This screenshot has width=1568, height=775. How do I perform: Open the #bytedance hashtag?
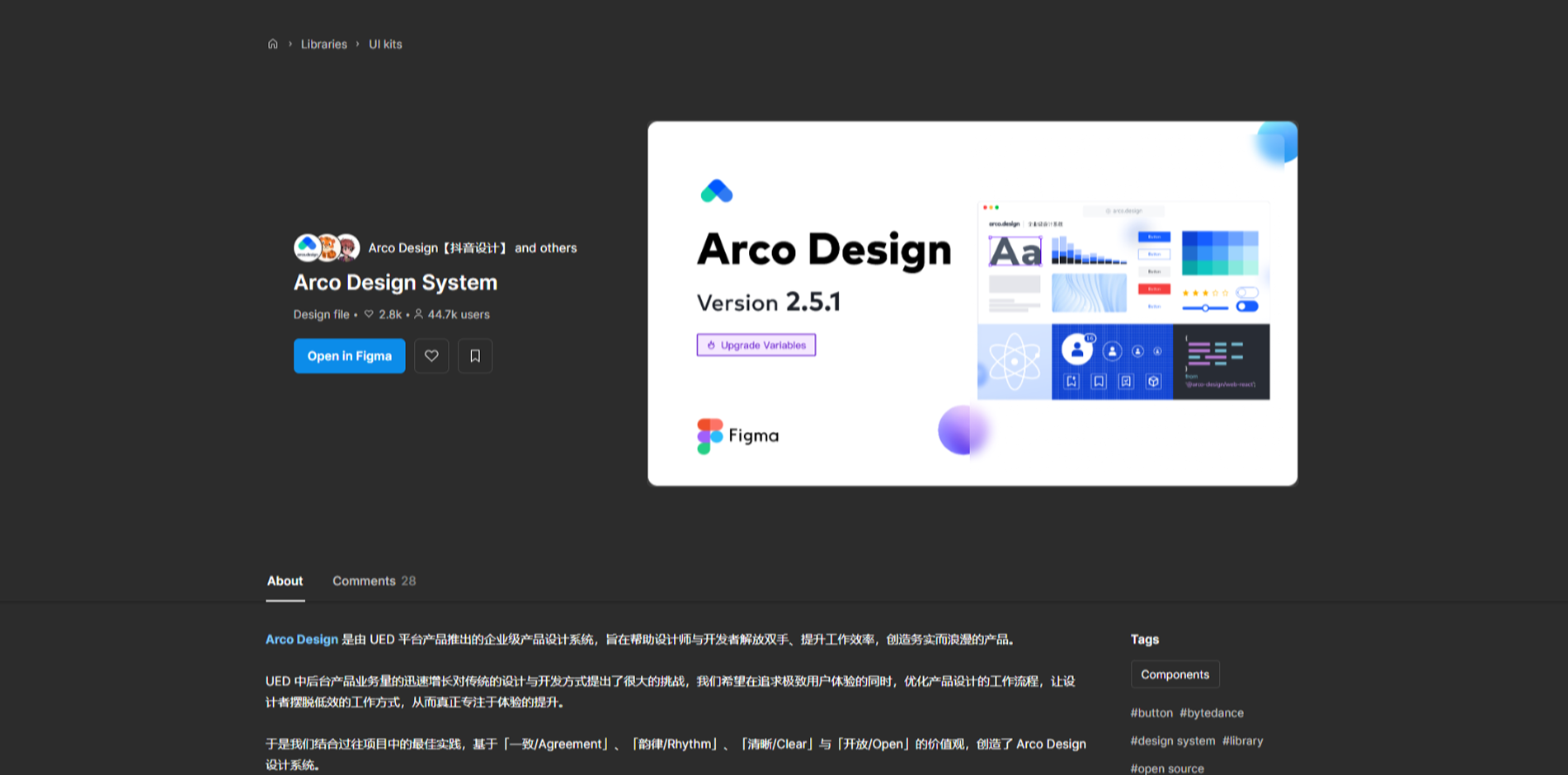click(1212, 713)
